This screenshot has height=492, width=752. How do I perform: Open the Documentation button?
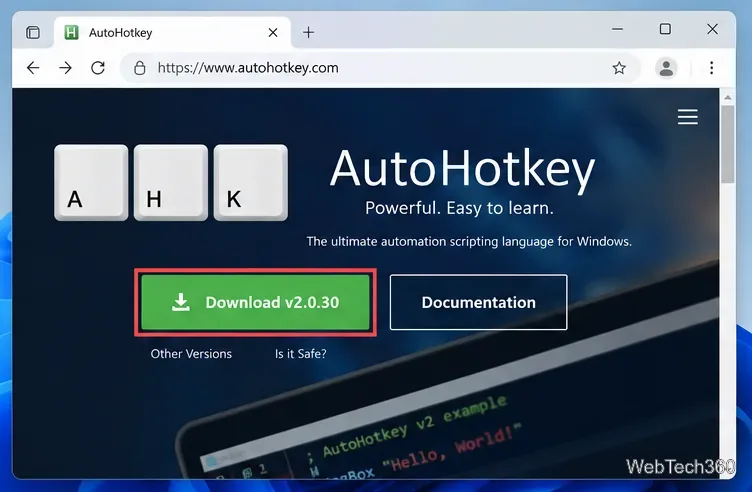[x=479, y=302]
